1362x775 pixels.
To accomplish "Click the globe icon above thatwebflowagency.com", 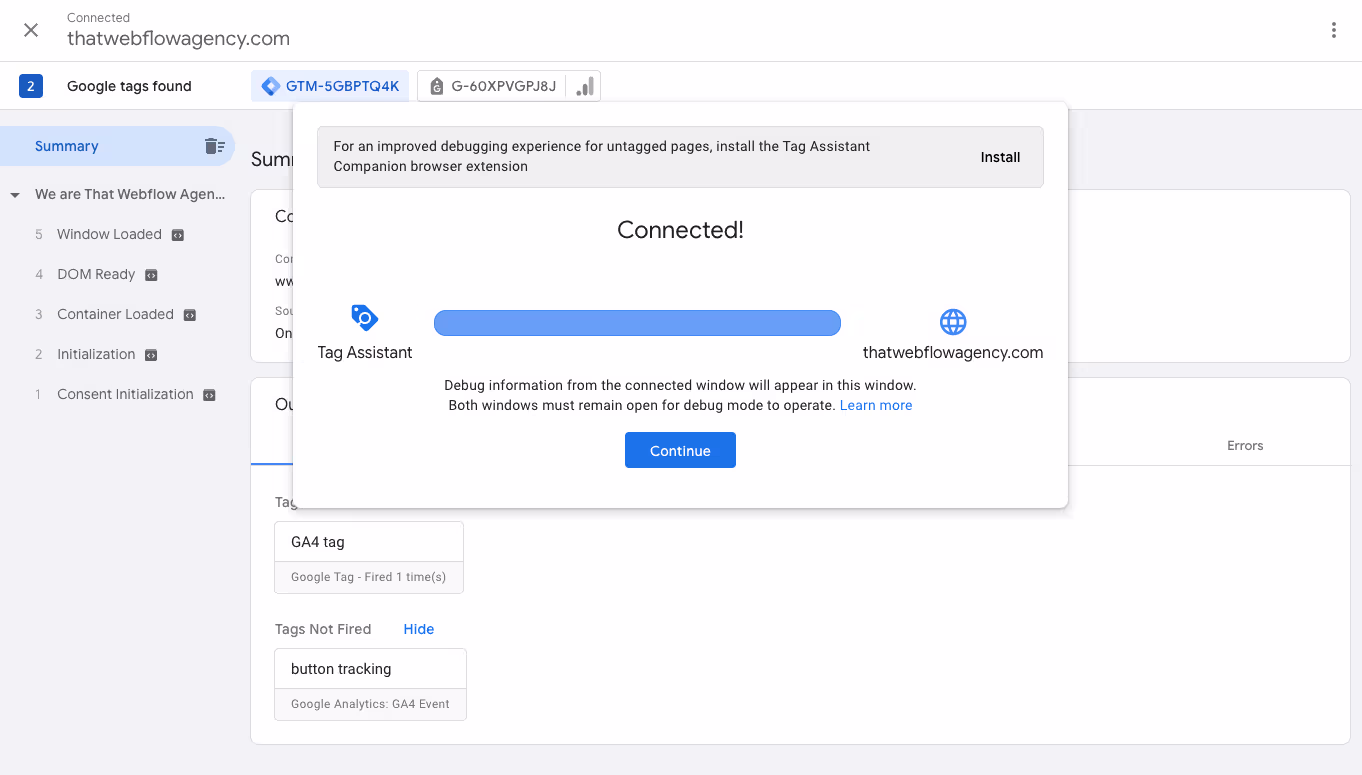I will click(953, 322).
